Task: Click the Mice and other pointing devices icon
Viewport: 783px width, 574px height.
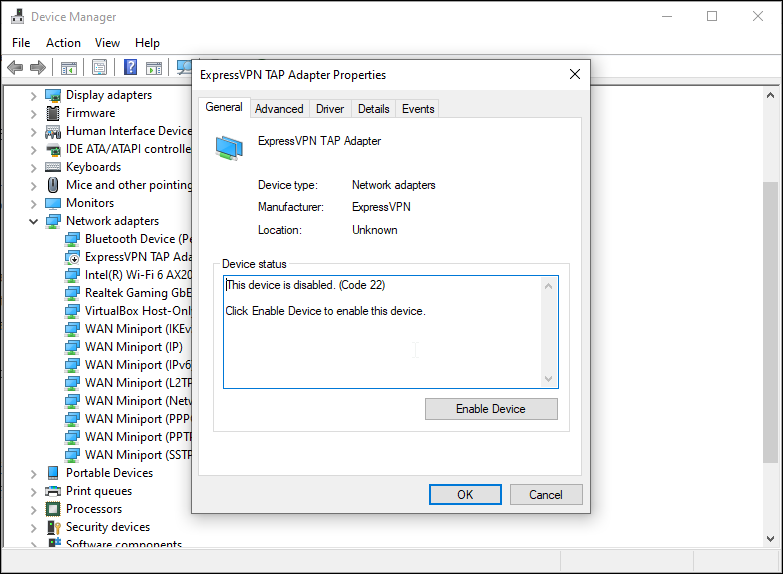Action: pyautogui.click(x=53, y=185)
